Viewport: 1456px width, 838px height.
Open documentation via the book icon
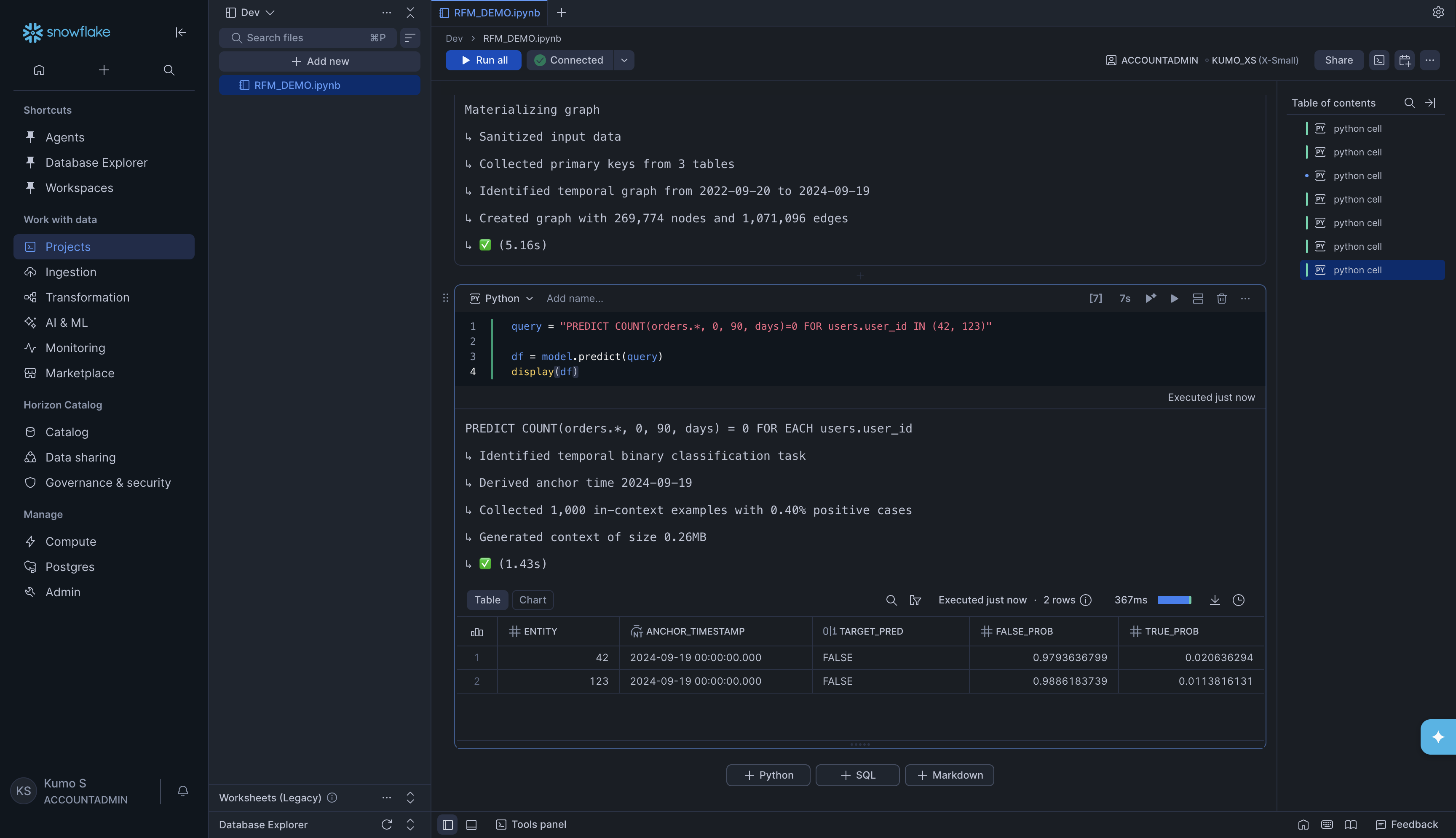pos(1350,824)
